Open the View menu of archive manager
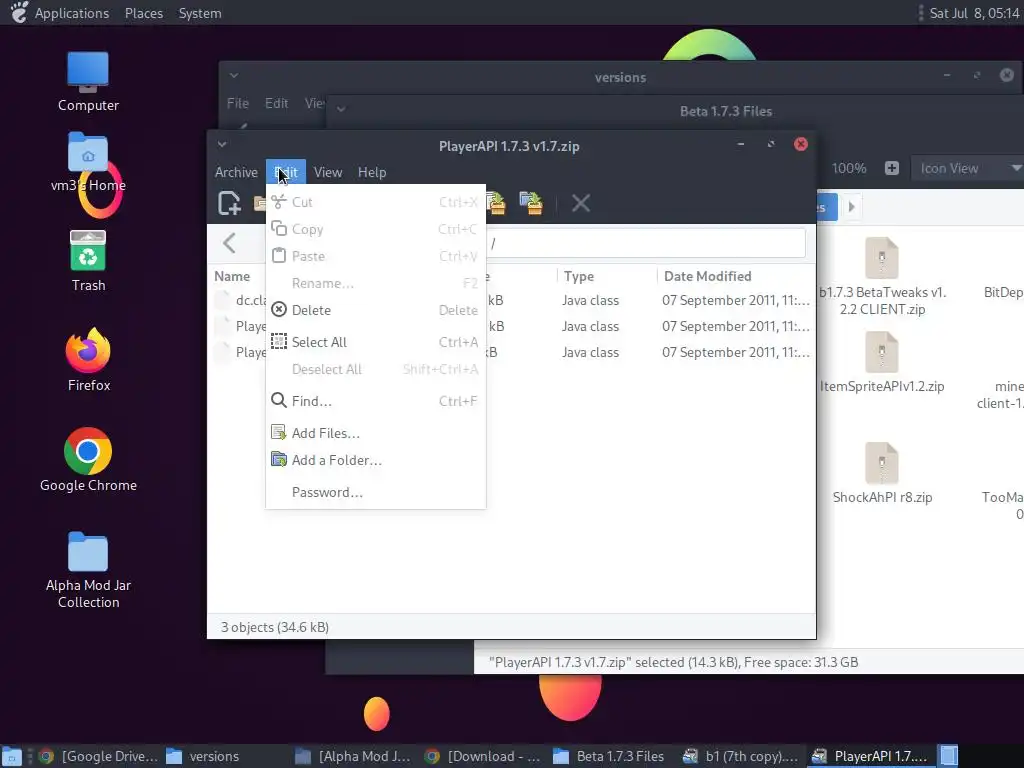The image size is (1024, 768). [x=328, y=172]
